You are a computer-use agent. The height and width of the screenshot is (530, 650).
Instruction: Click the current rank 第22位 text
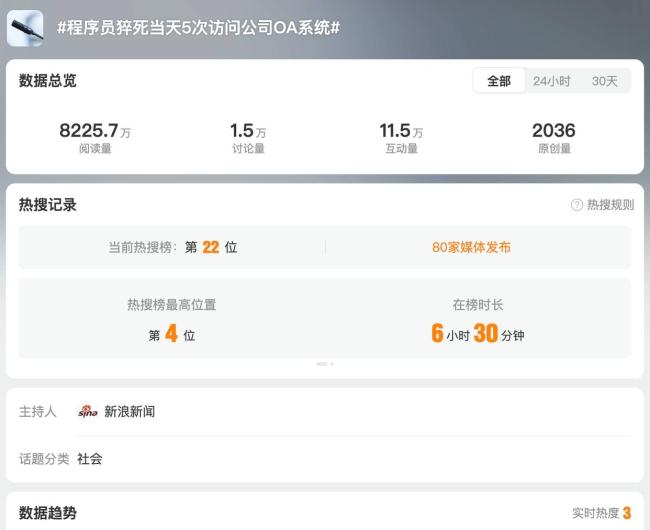click(x=211, y=247)
